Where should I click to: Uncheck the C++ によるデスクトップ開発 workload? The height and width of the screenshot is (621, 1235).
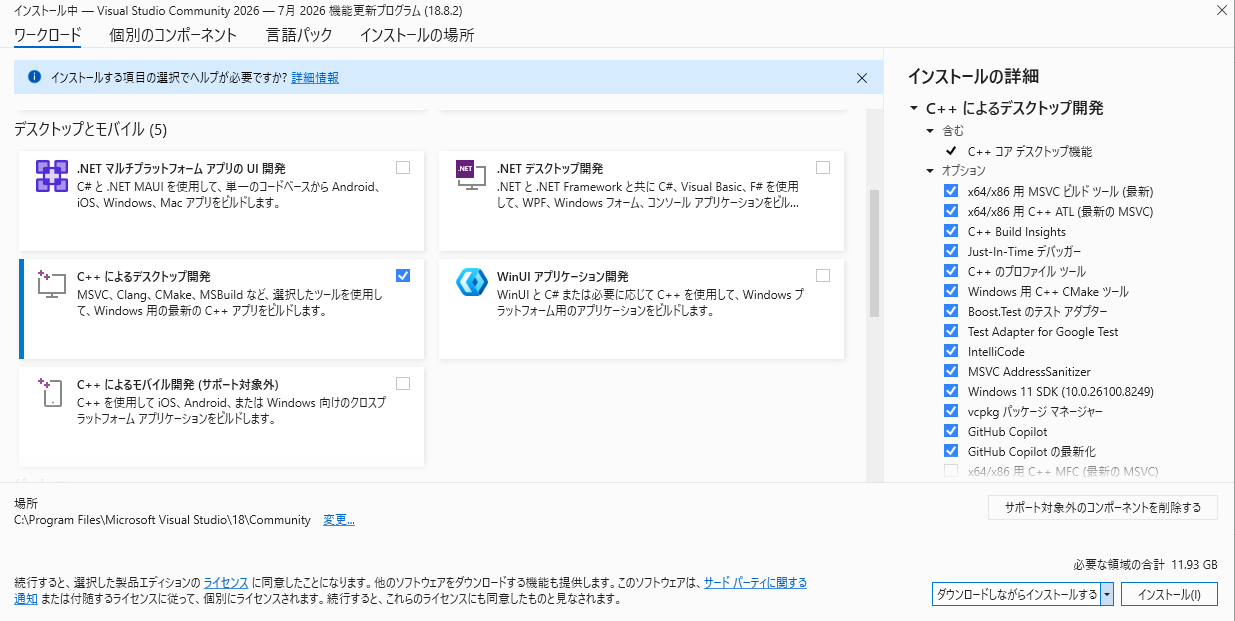[x=403, y=276]
